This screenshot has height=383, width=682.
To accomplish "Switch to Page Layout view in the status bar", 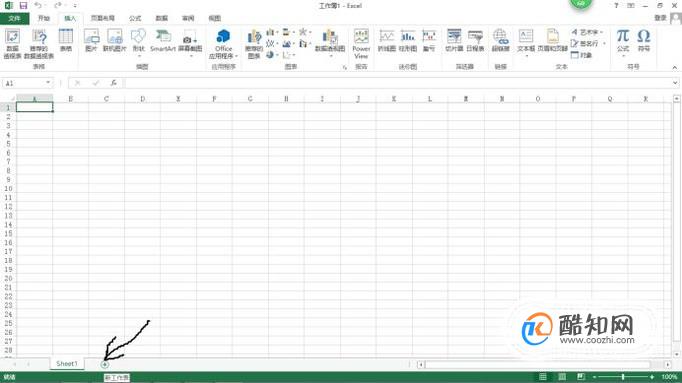I will coord(562,376).
